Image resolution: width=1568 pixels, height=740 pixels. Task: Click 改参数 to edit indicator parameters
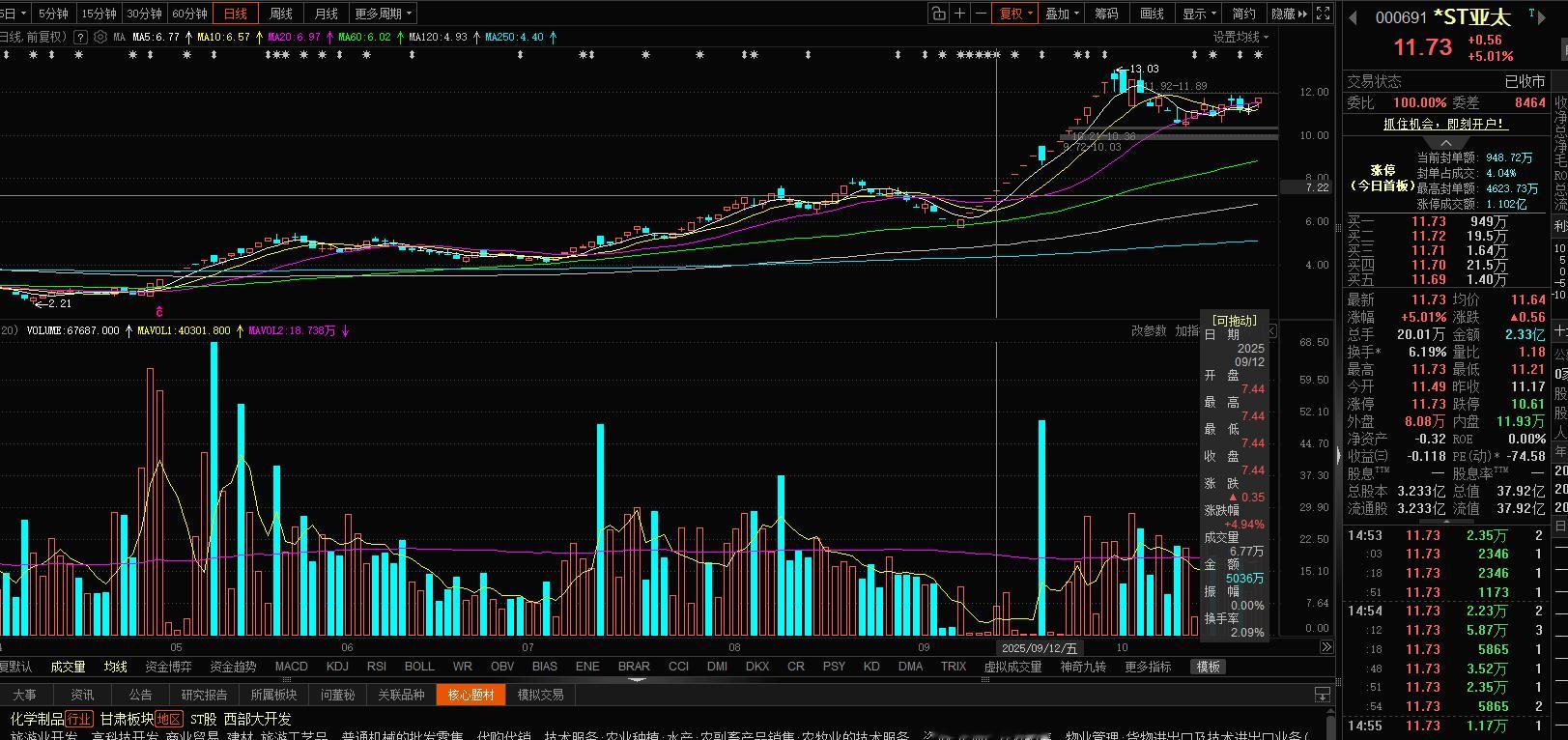[1149, 331]
